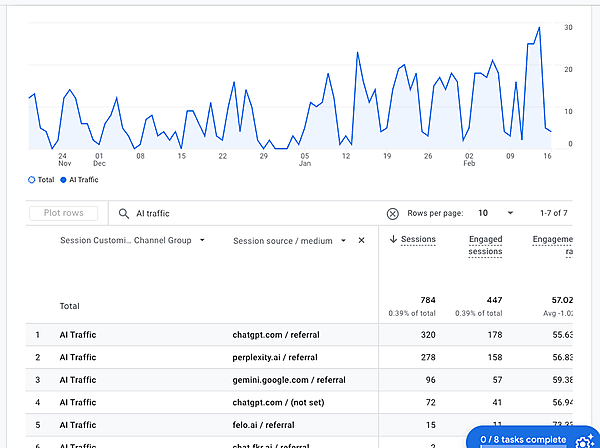Click the Sessions column header

pos(418,240)
